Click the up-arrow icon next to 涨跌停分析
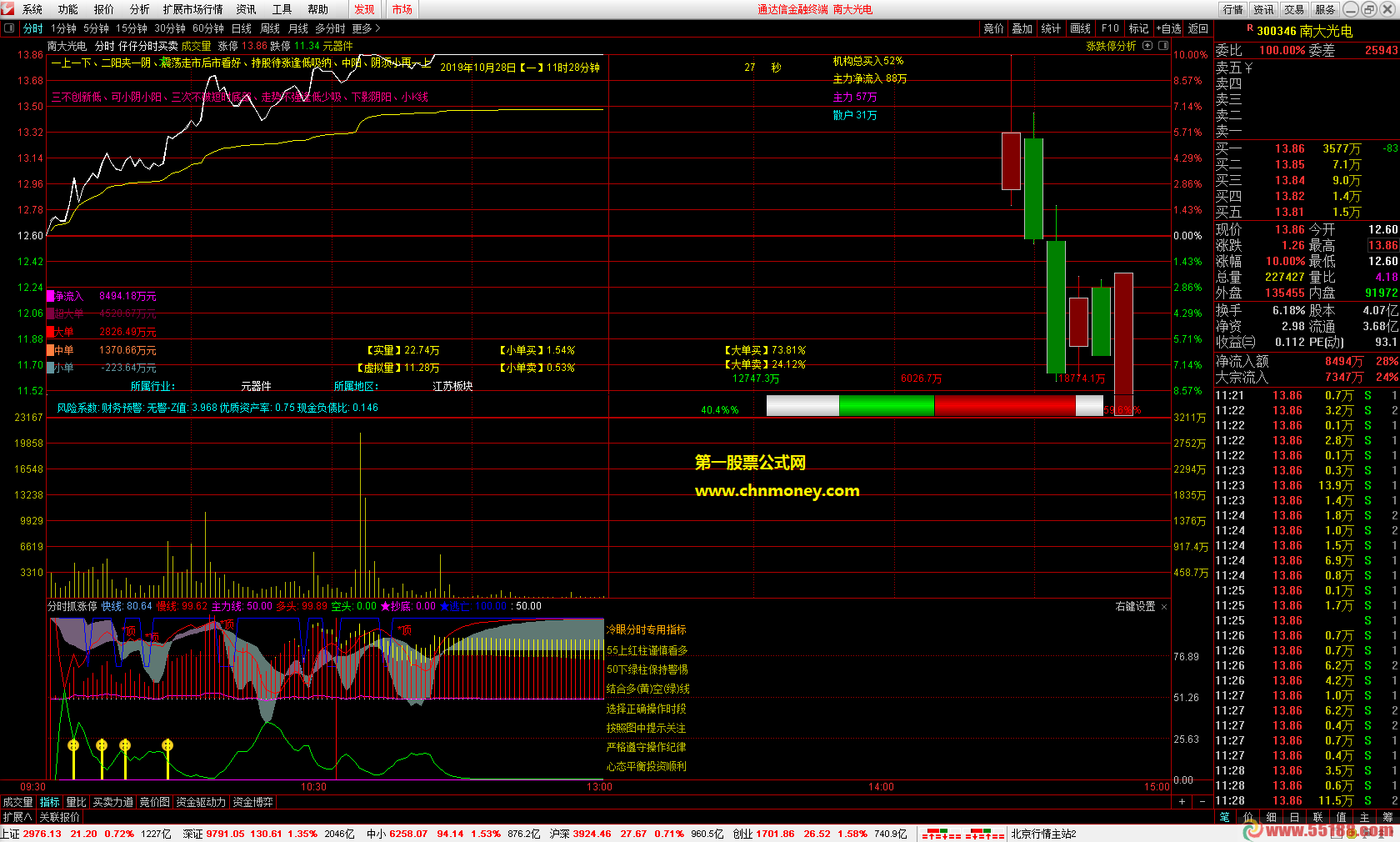The width and height of the screenshot is (1400, 842). (x=1147, y=46)
